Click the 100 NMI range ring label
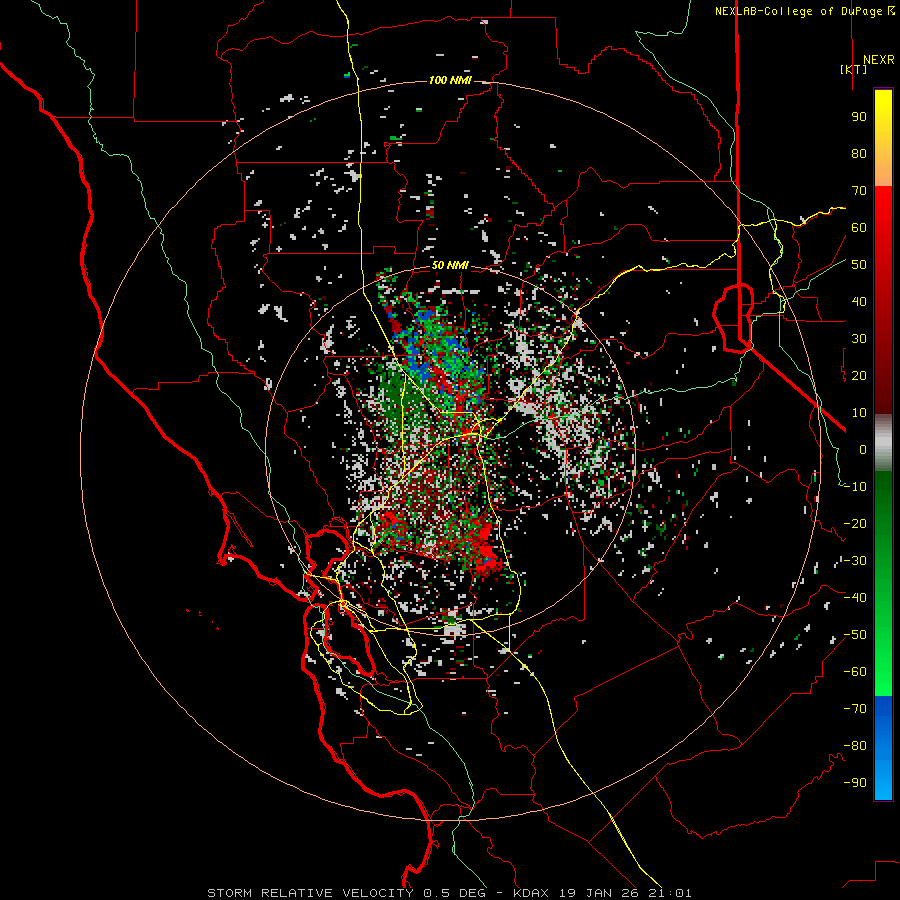900x900 pixels. [450, 80]
